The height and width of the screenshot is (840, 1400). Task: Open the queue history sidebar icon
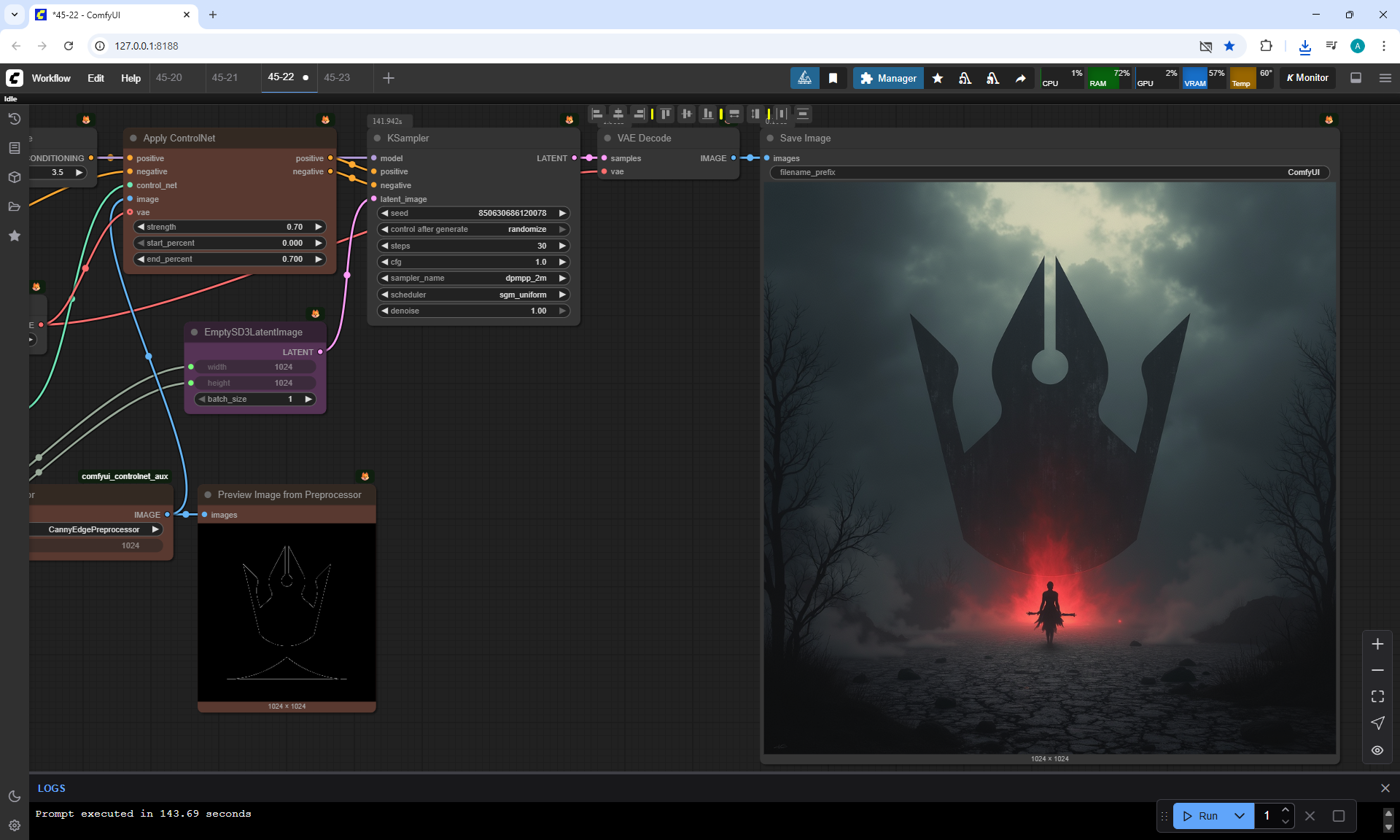pyautogui.click(x=14, y=119)
